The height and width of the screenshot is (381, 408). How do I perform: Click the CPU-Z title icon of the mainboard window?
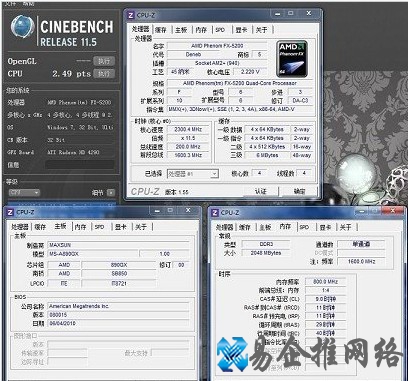(10, 212)
